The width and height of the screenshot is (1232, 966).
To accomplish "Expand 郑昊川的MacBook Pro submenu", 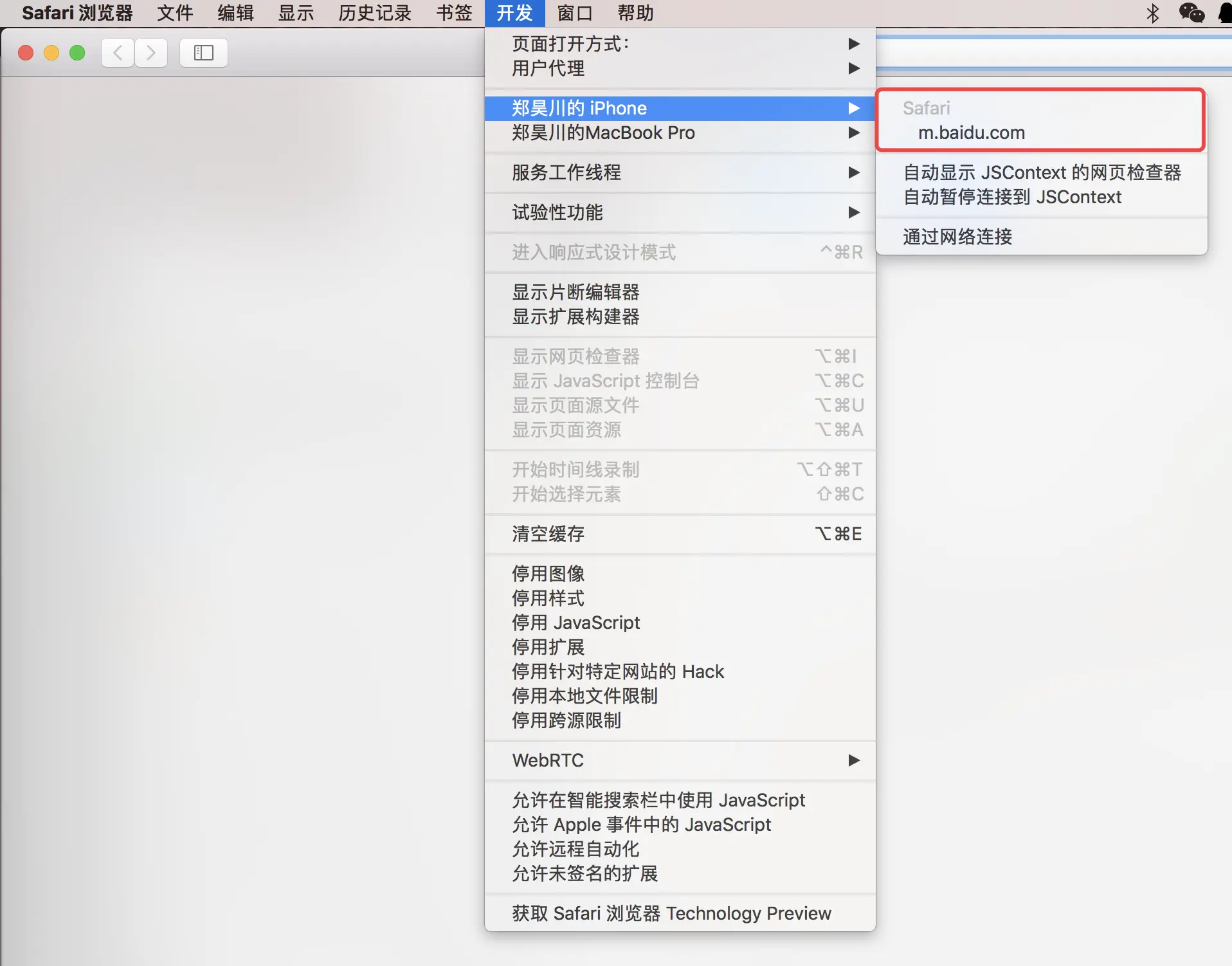I will [x=602, y=133].
